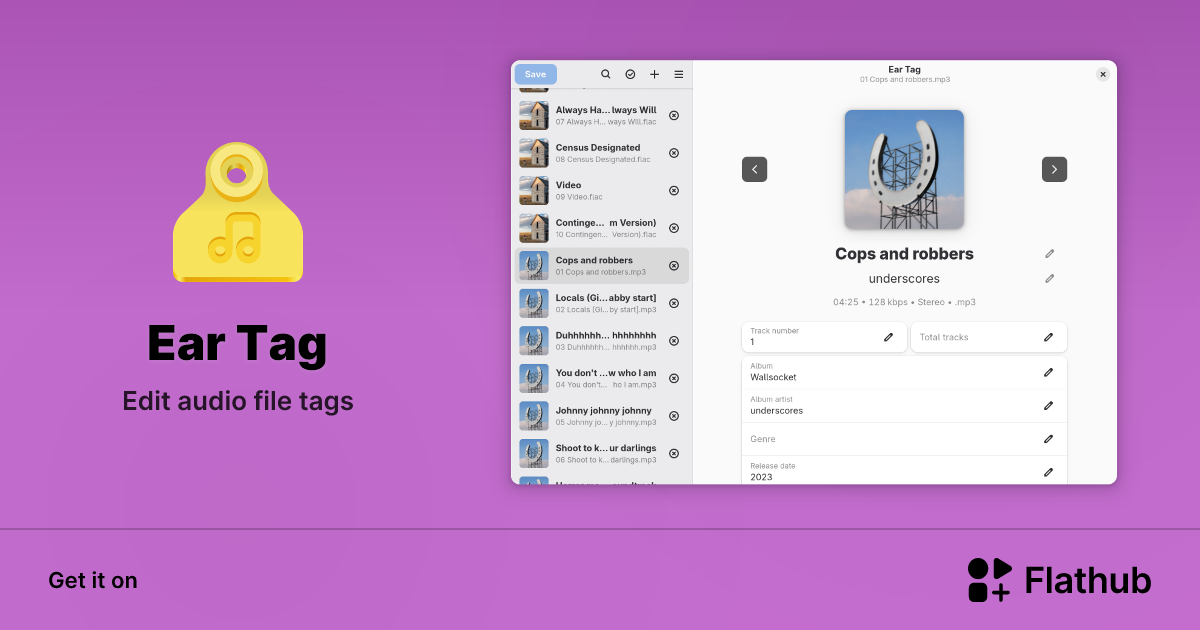The image size is (1200, 630).
Task: Open the Flathub link
Action: tap(1060, 579)
